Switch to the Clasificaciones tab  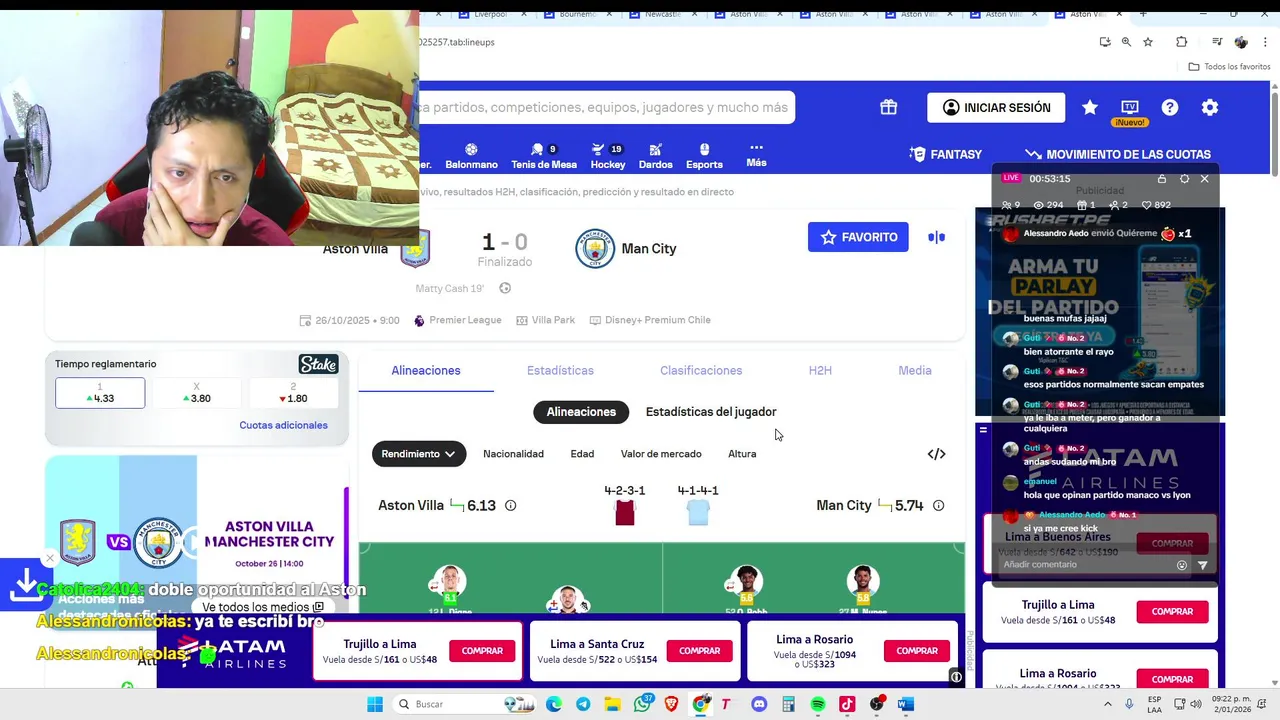[x=701, y=370]
